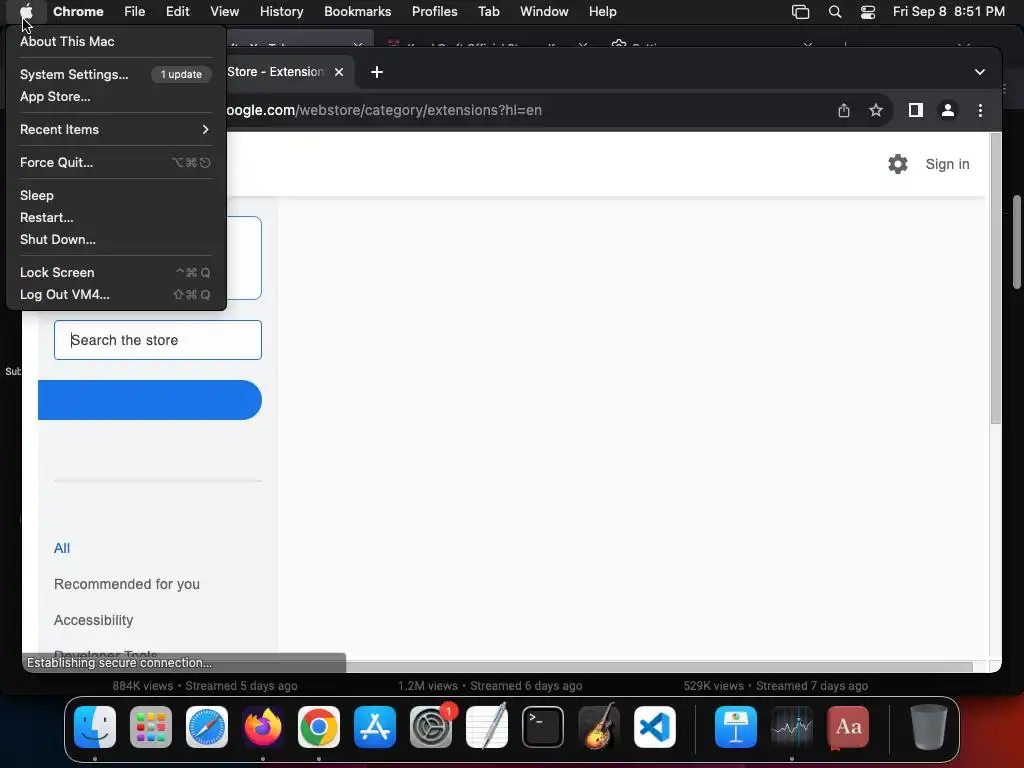Select Sleep from the menu
This screenshot has width=1024, height=768.
[116, 195]
